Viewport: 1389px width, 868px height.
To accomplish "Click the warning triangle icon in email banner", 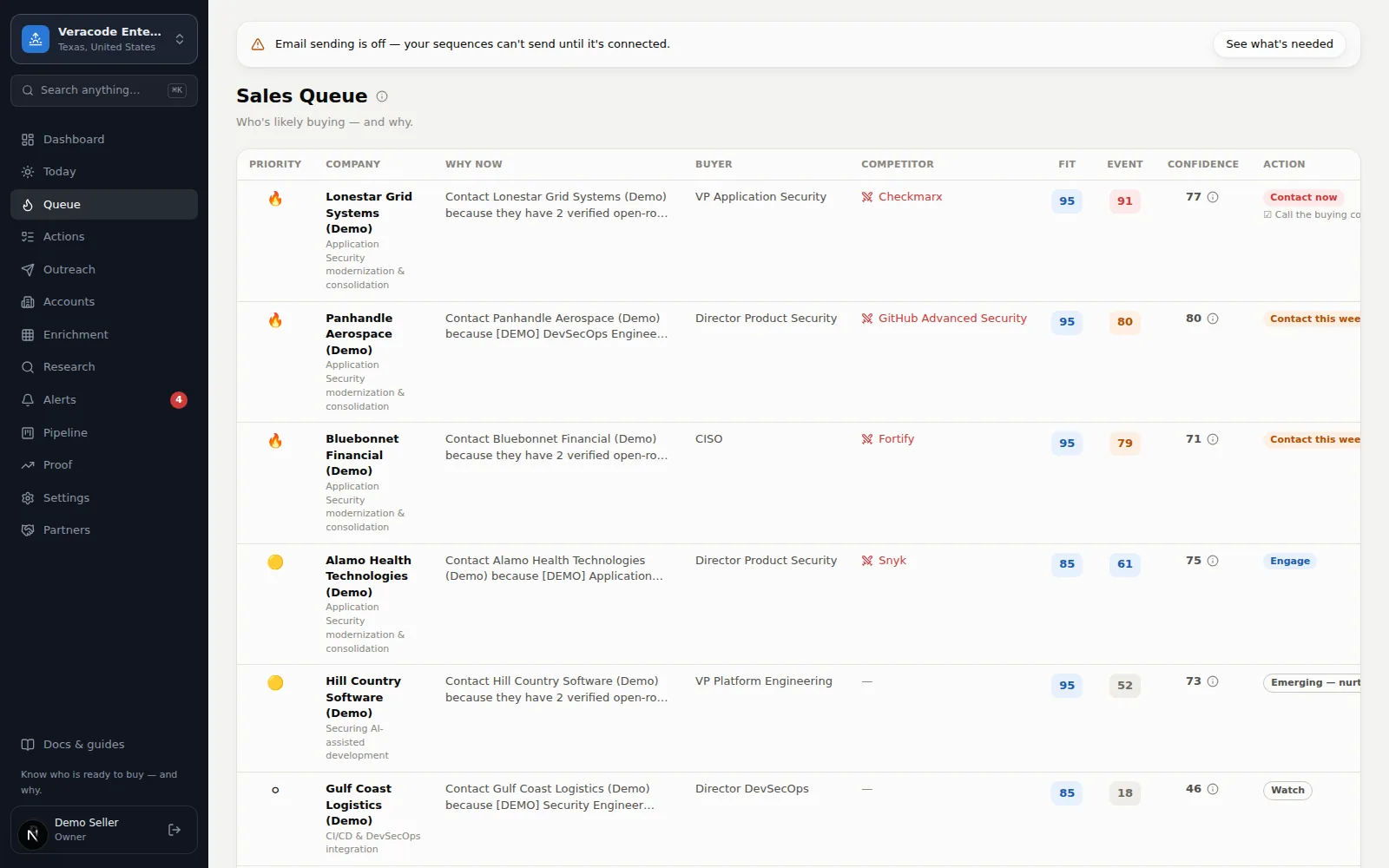I will pyautogui.click(x=258, y=44).
